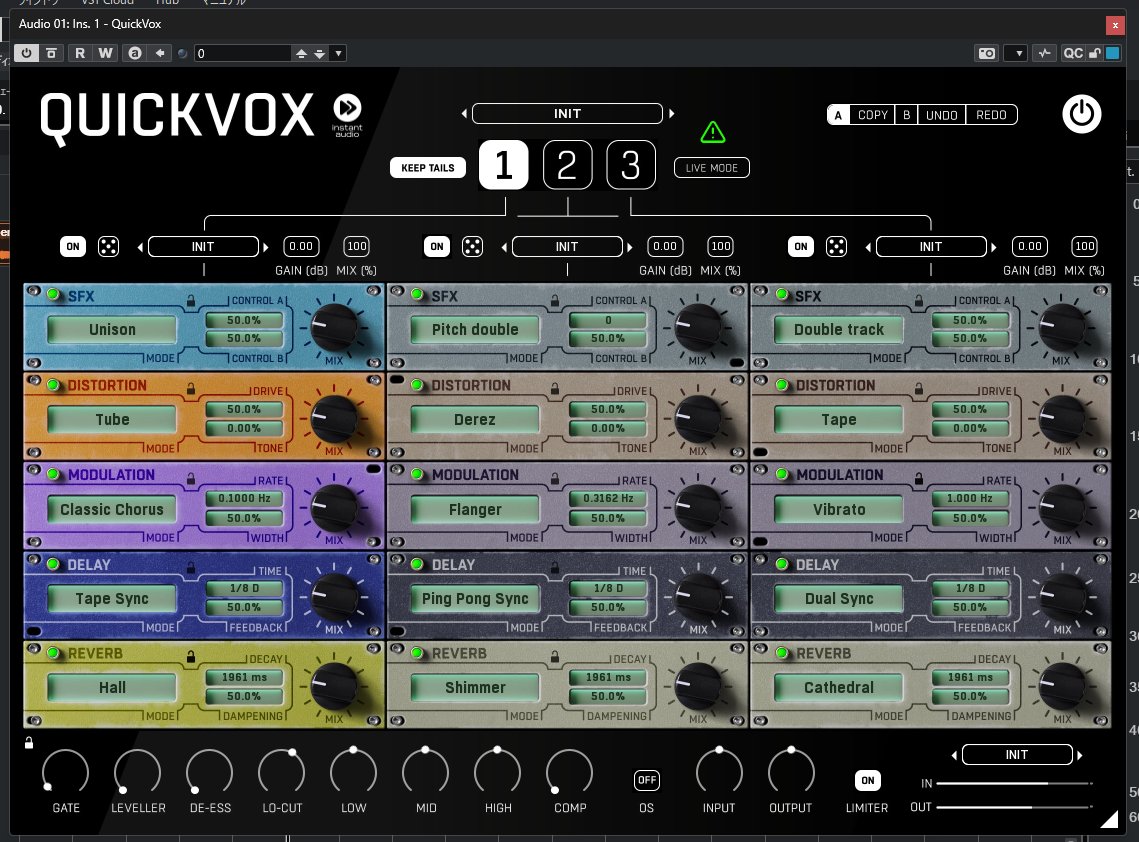The height and width of the screenshot is (842, 1139).
Task: Open the QC quick controls button
Action: point(1072,53)
